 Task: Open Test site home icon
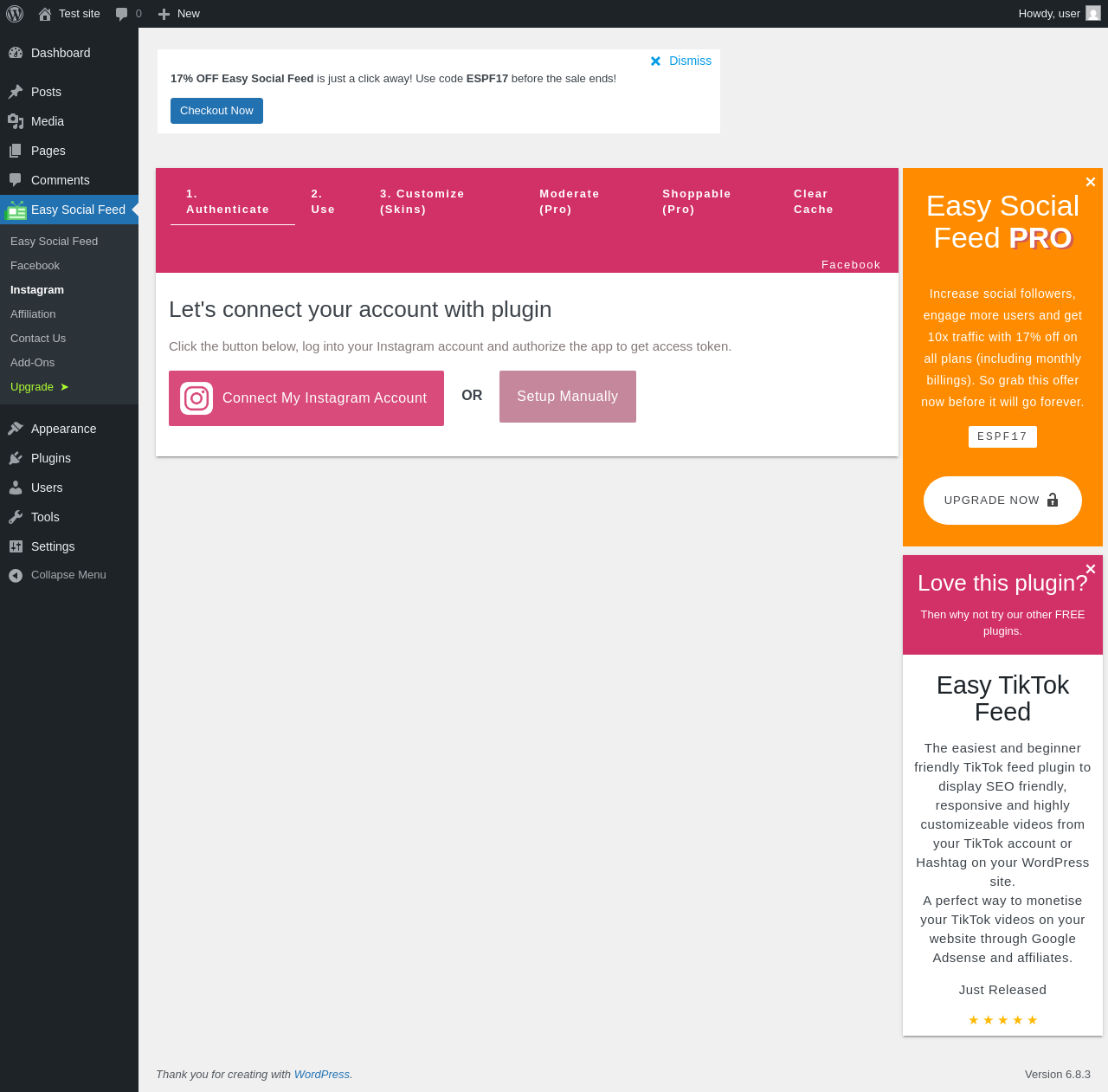pos(45,14)
